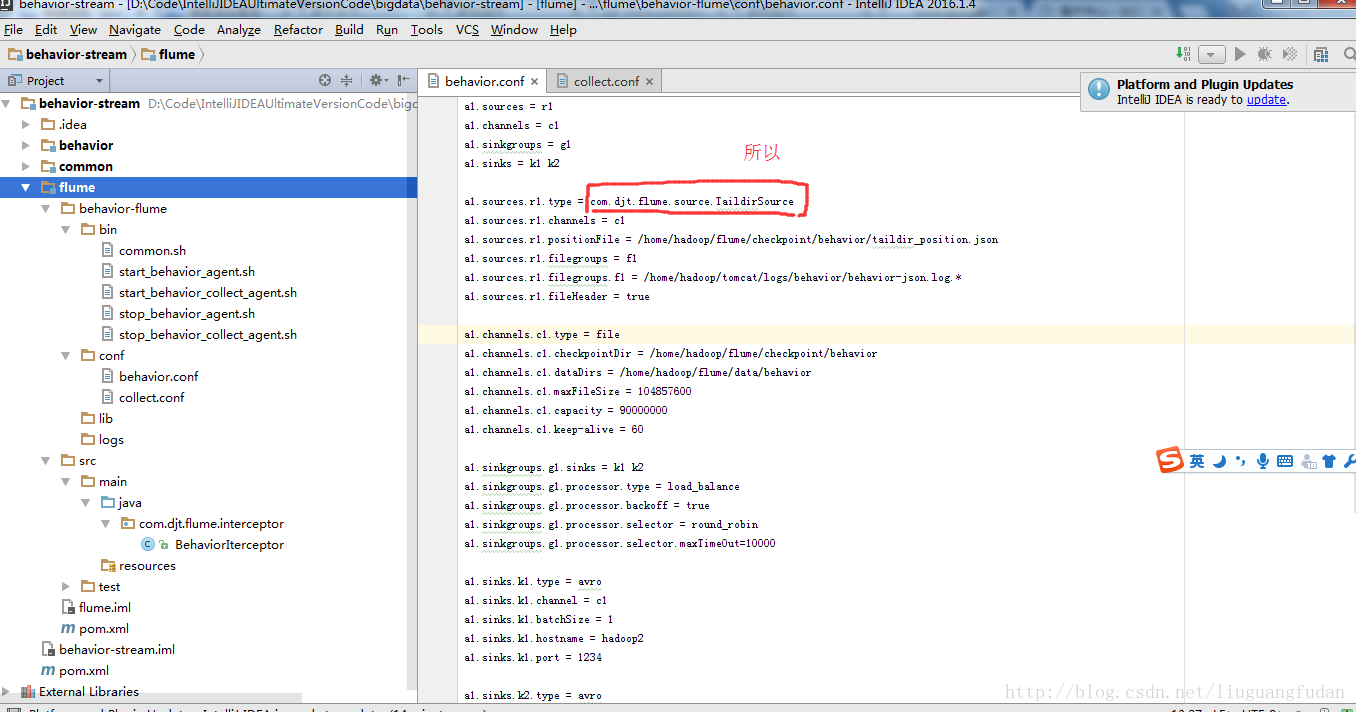Open the Refactor menu

click(298, 29)
